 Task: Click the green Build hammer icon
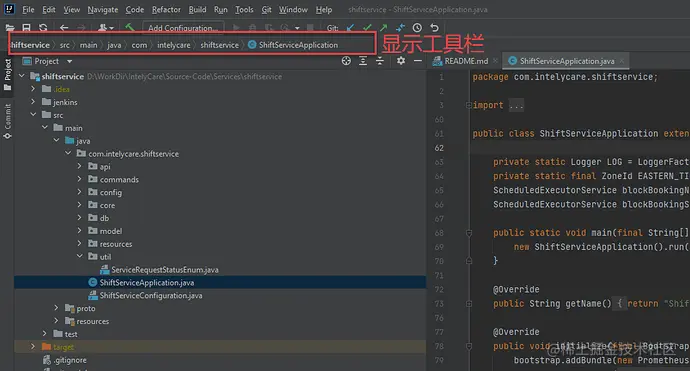(x=129, y=28)
